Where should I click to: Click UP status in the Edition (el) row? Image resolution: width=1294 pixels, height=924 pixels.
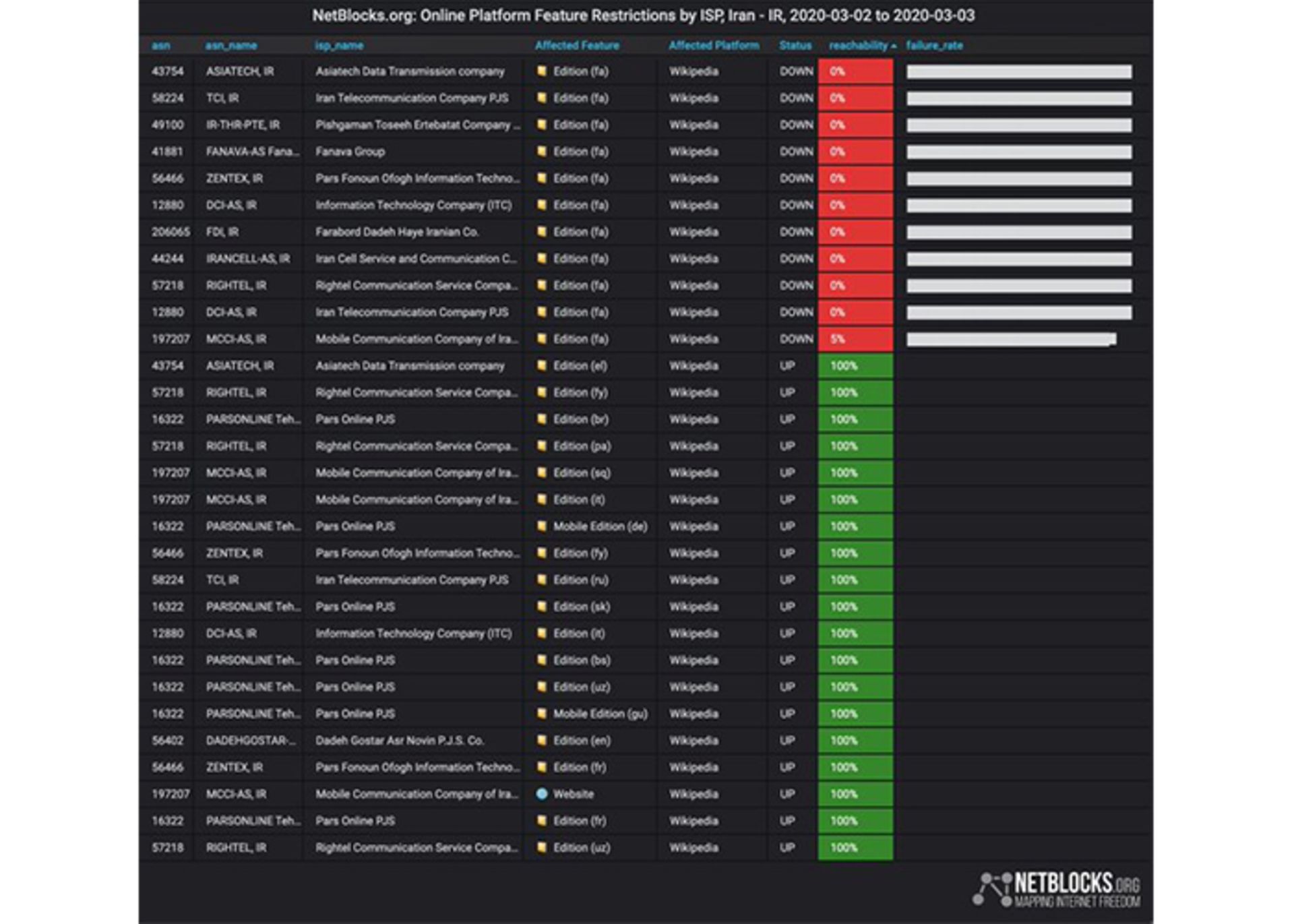point(787,365)
